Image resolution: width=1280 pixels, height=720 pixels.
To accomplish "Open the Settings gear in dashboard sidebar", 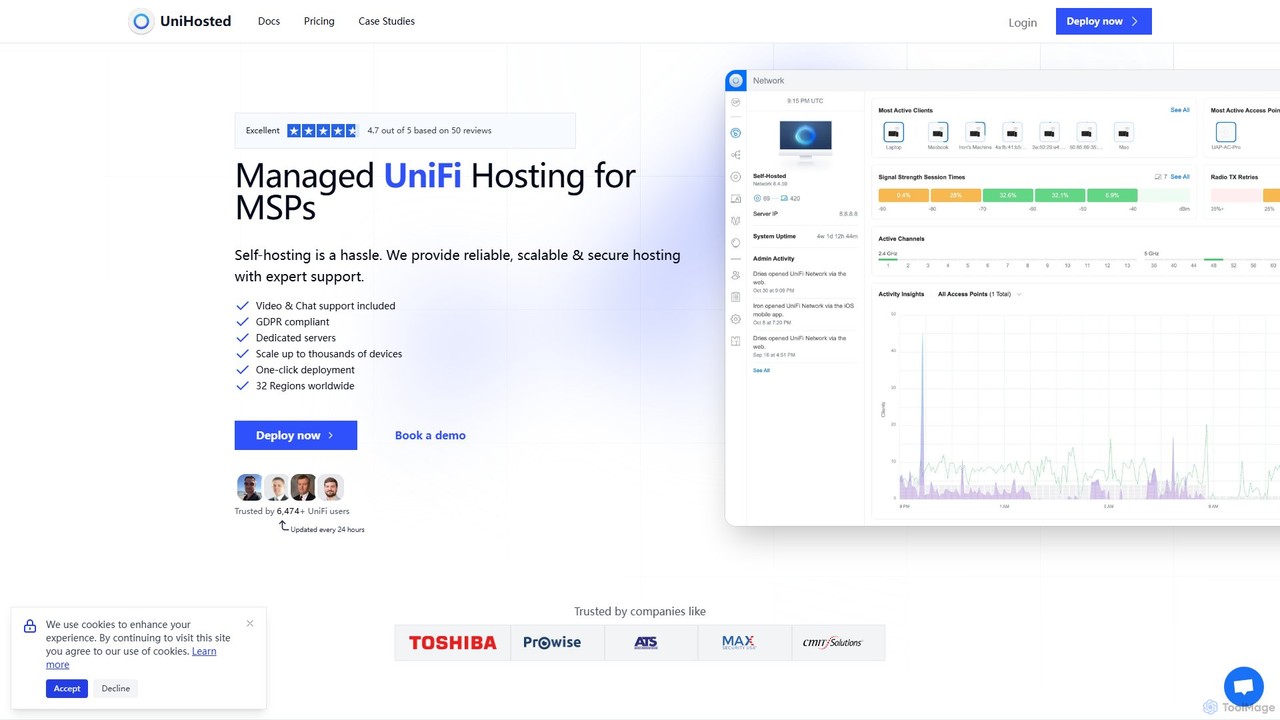I will [736, 319].
